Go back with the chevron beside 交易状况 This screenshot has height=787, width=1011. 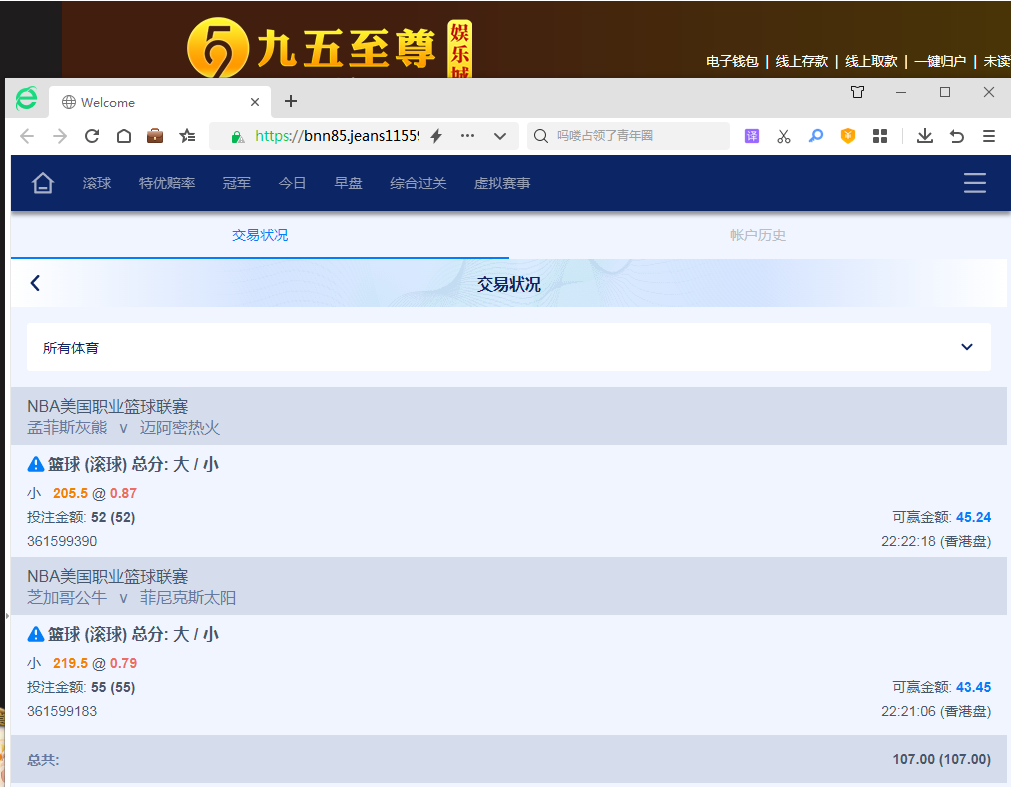(35, 283)
